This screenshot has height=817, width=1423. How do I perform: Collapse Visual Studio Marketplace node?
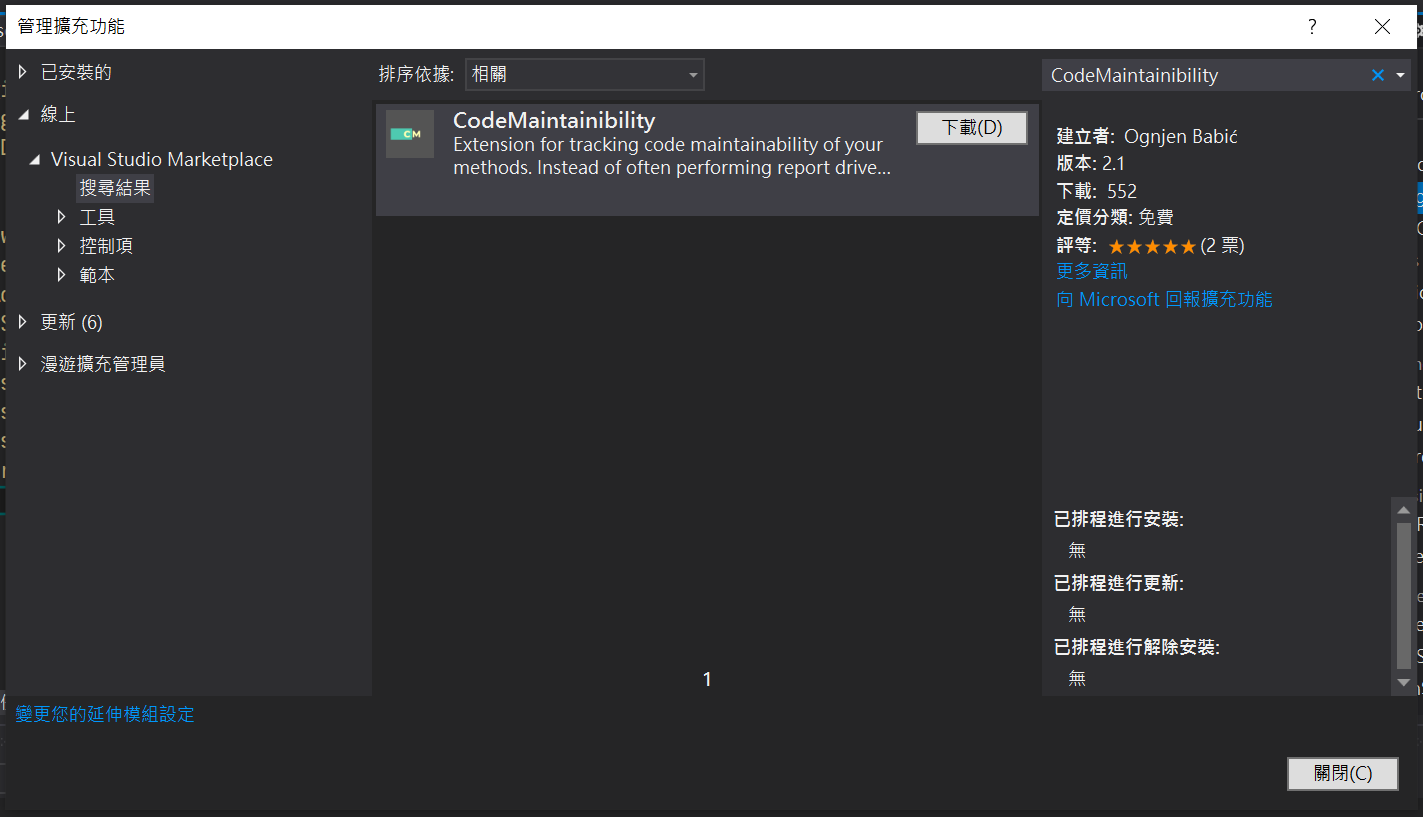click(35, 159)
